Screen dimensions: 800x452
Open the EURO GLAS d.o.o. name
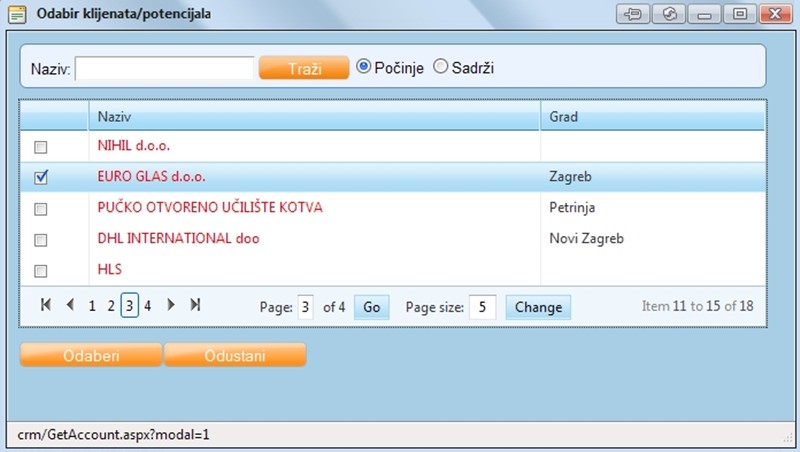(x=152, y=177)
